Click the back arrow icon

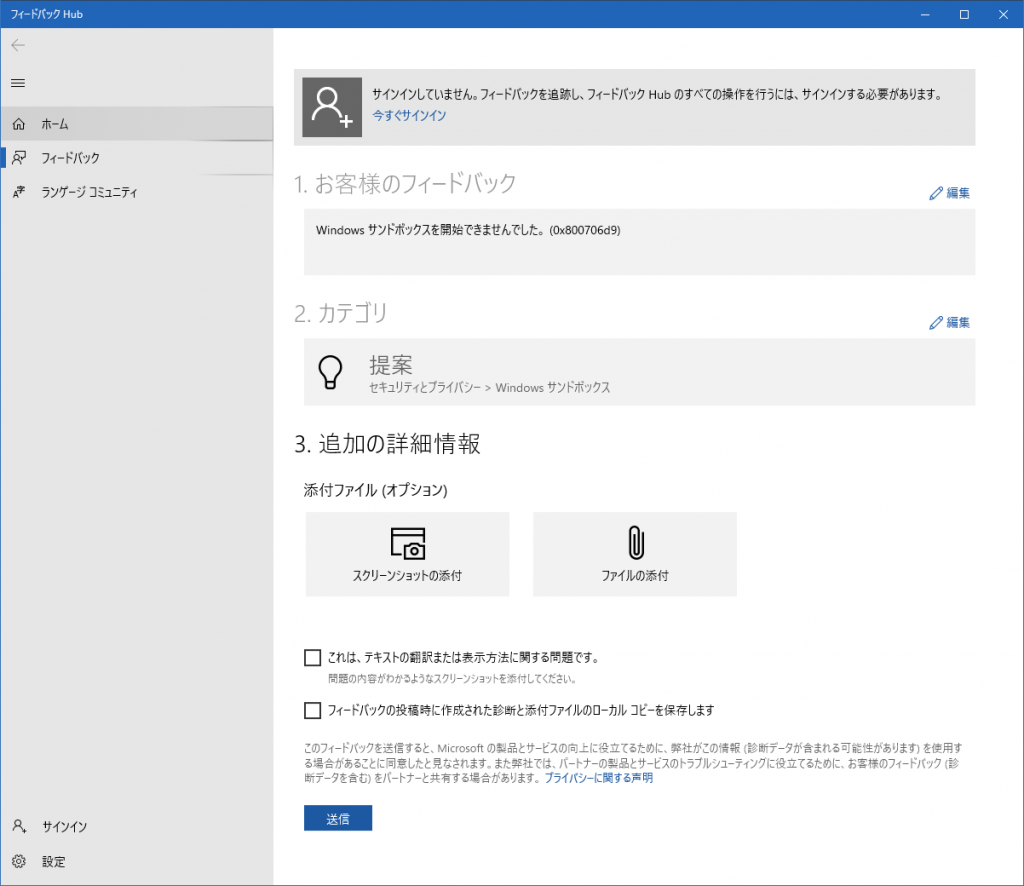(18, 45)
